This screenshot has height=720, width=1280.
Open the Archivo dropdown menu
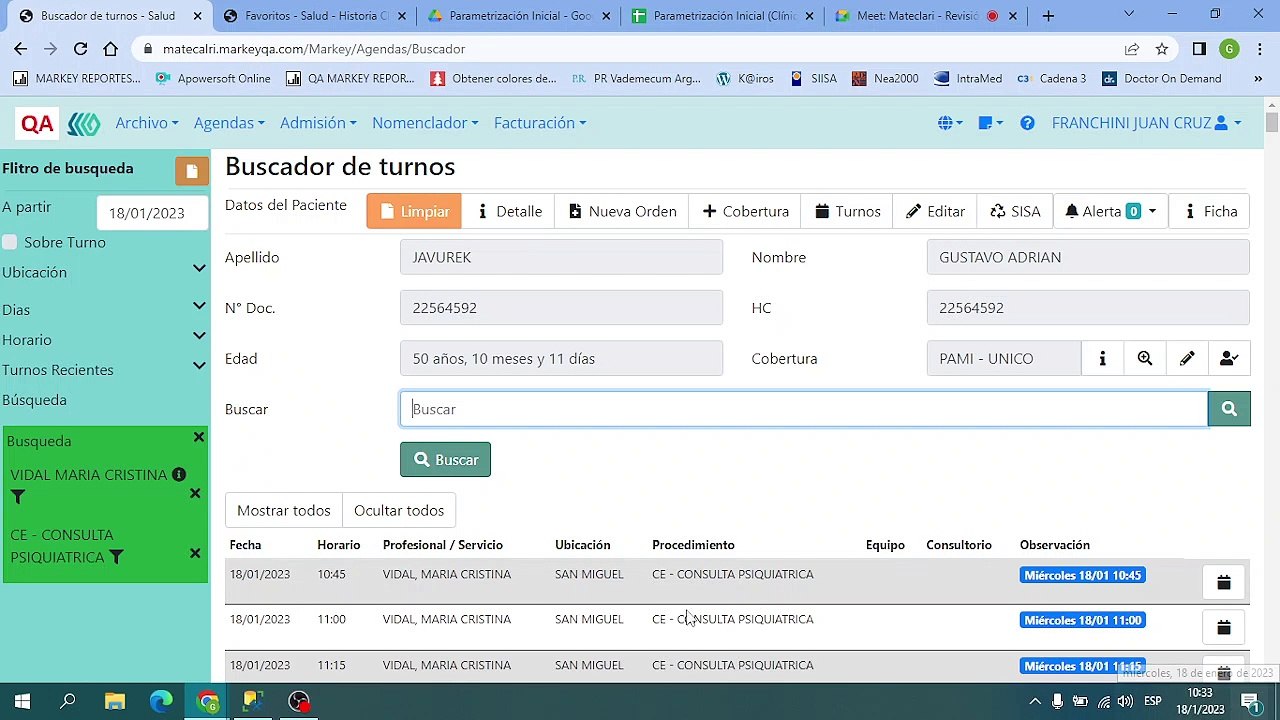point(147,123)
